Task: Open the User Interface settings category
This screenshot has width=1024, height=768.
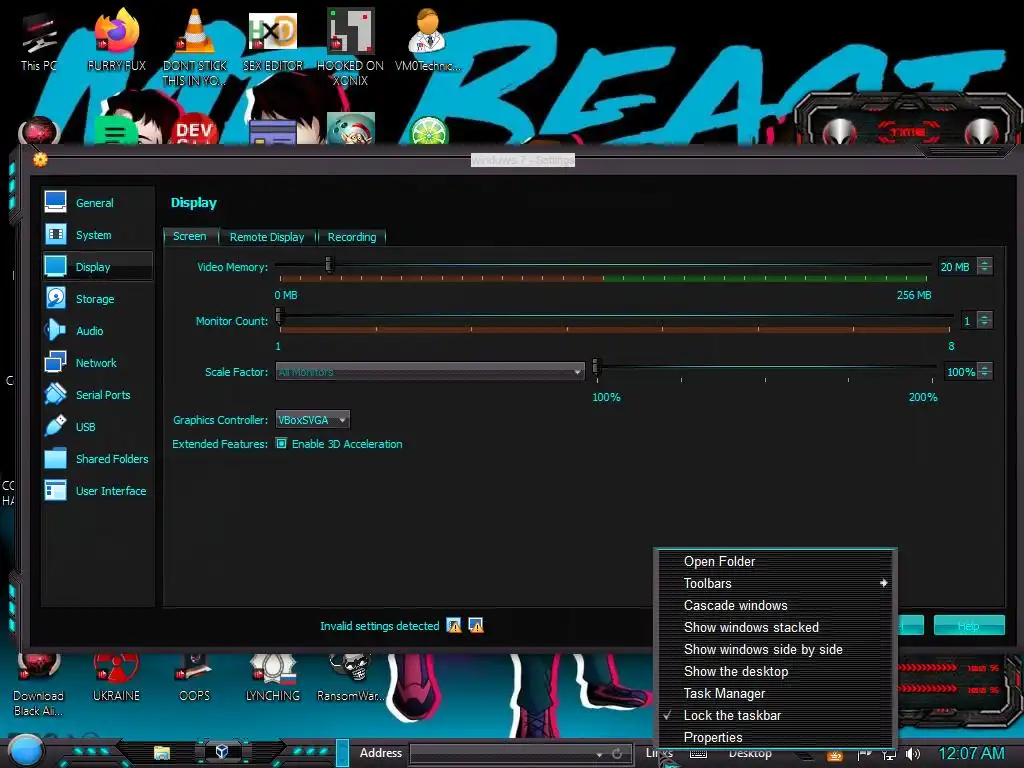Action: tap(97, 490)
